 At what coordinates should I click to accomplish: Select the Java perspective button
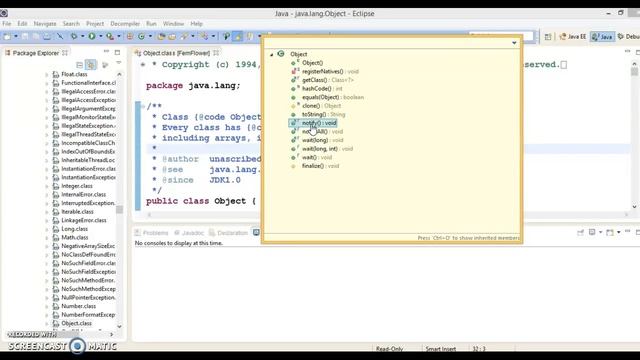602,37
